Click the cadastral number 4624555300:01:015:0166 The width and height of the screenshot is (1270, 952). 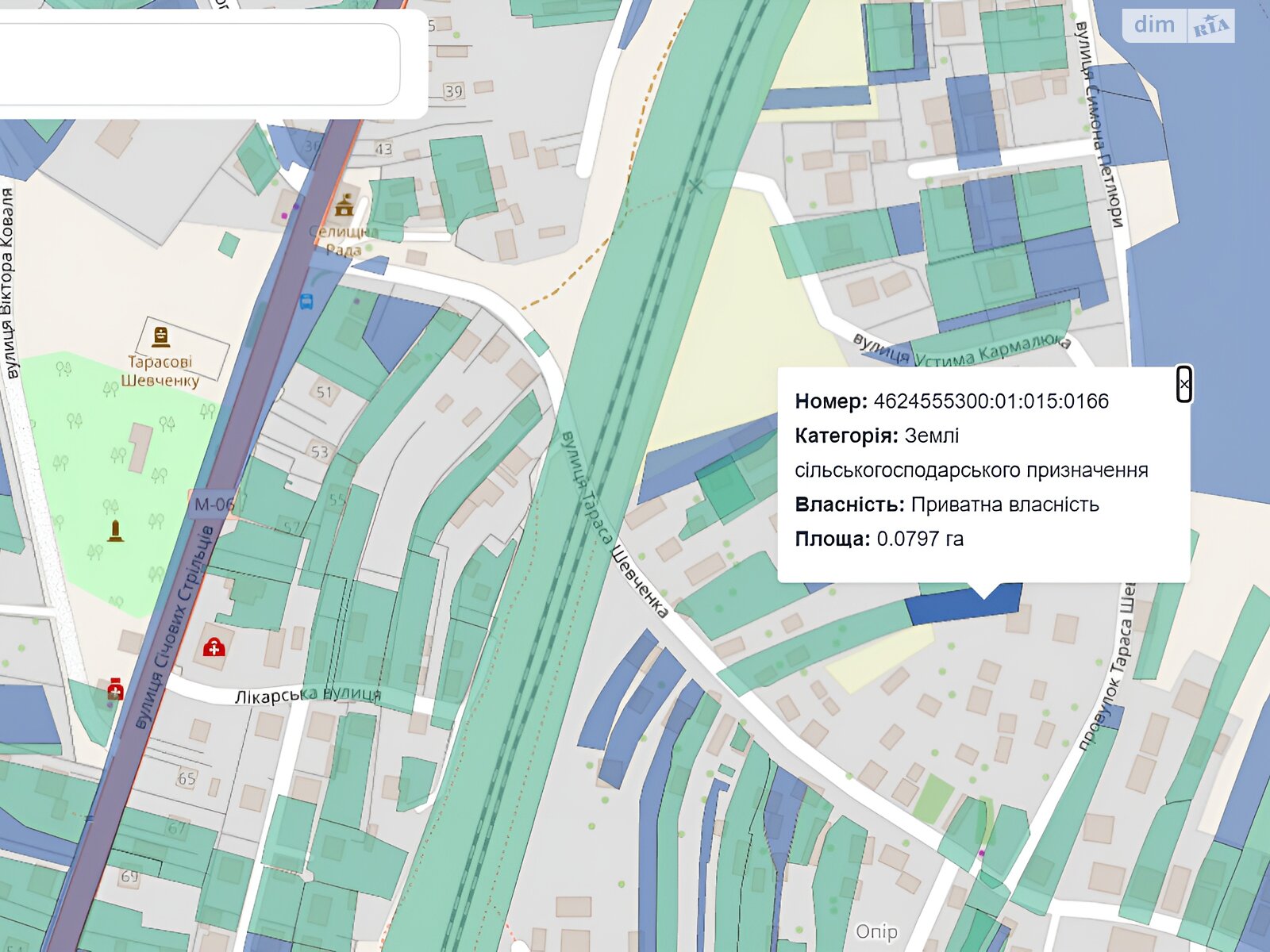[991, 401]
